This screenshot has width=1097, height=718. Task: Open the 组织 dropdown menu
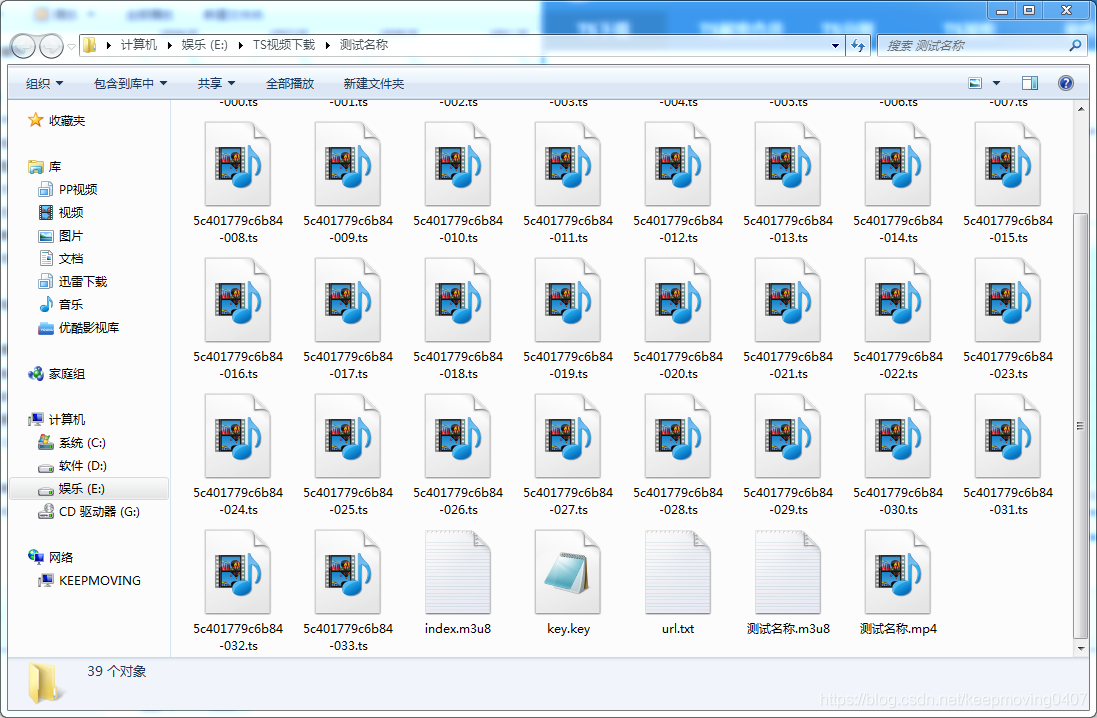click(x=44, y=83)
